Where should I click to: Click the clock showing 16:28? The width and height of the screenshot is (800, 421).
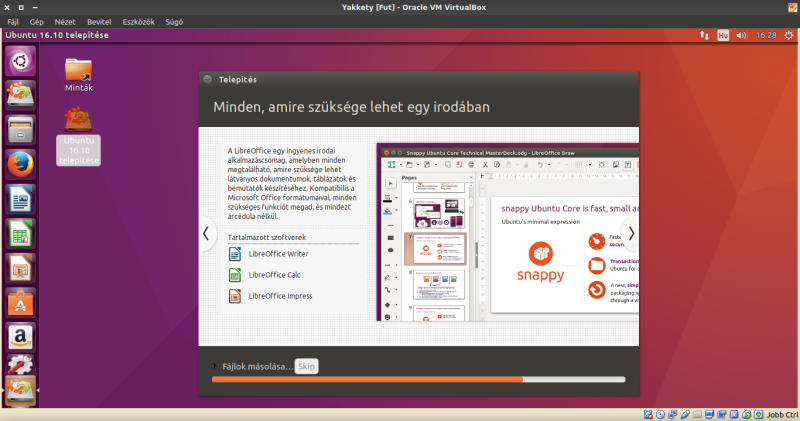(766, 35)
